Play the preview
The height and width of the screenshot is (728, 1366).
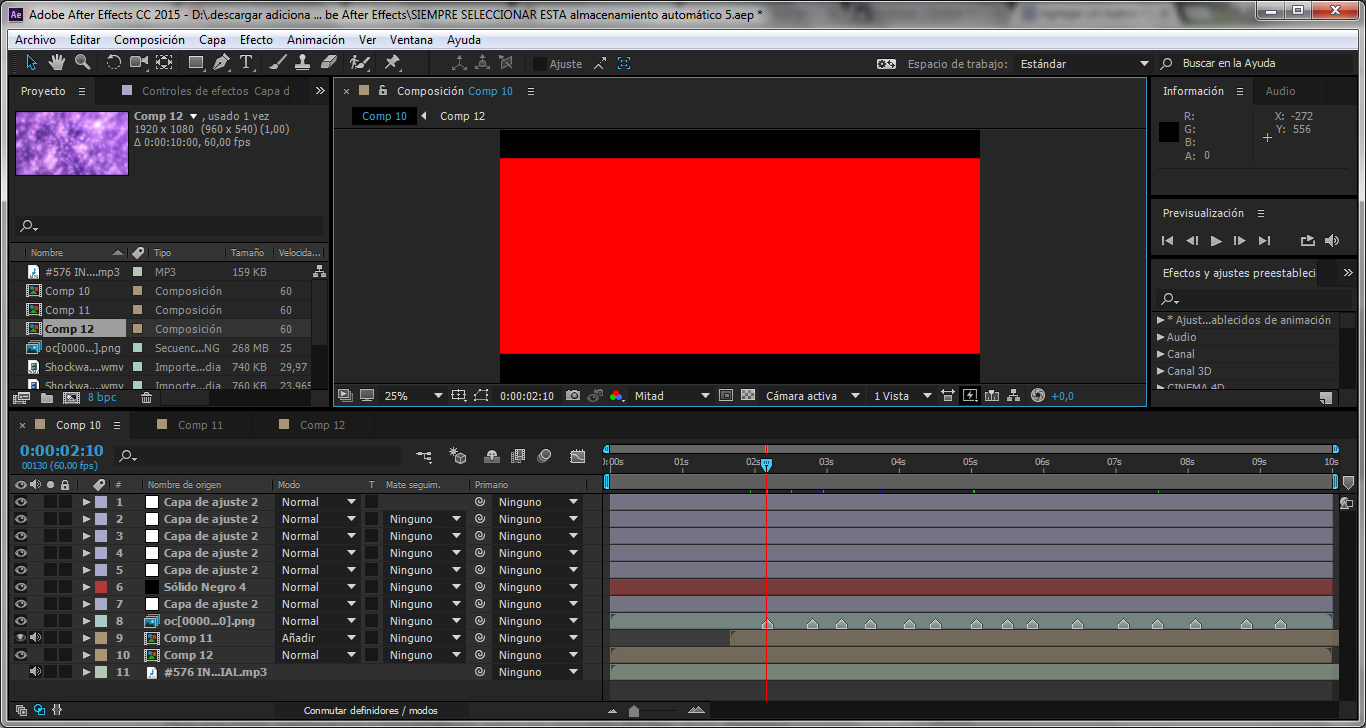[x=1216, y=241]
